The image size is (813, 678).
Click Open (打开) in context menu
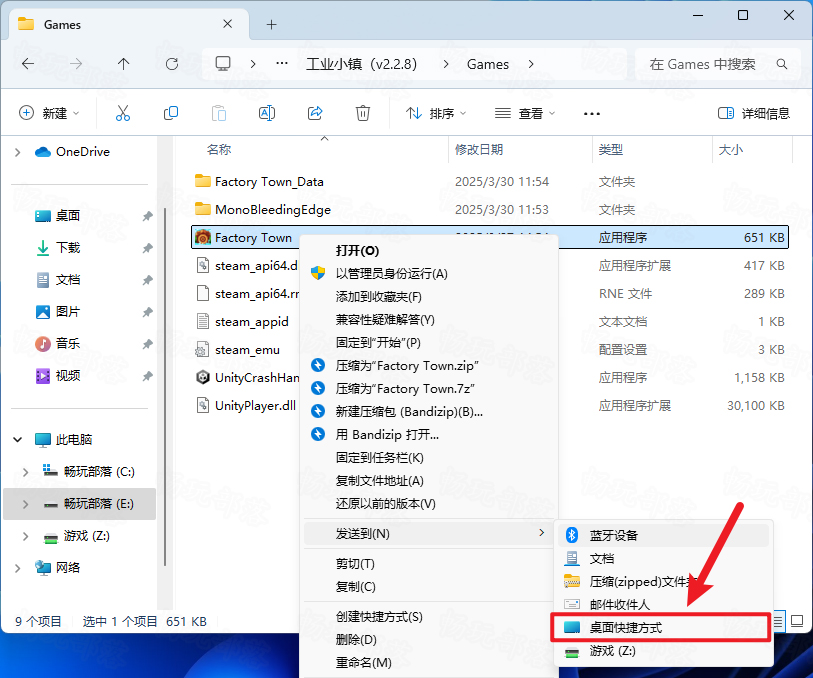click(430, 251)
